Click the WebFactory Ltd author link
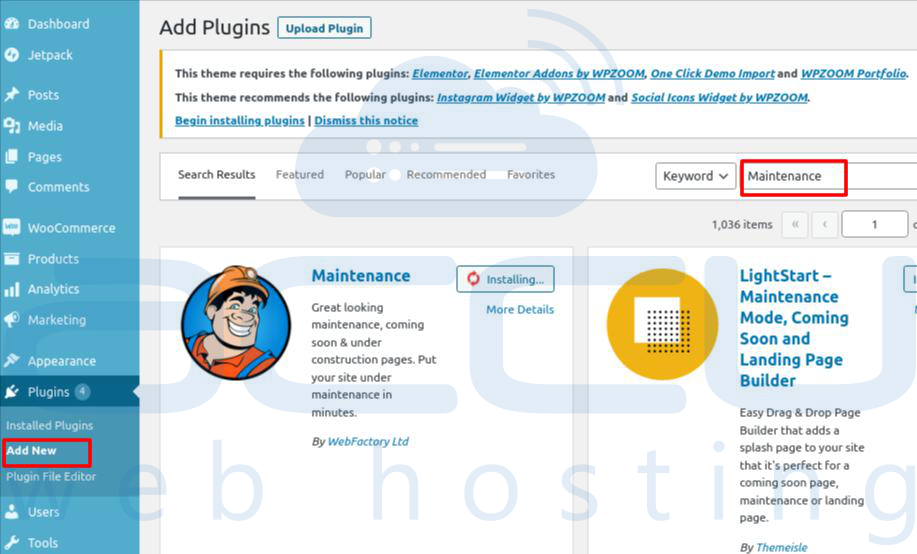The width and height of the screenshot is (917, 554). point(368,441)
